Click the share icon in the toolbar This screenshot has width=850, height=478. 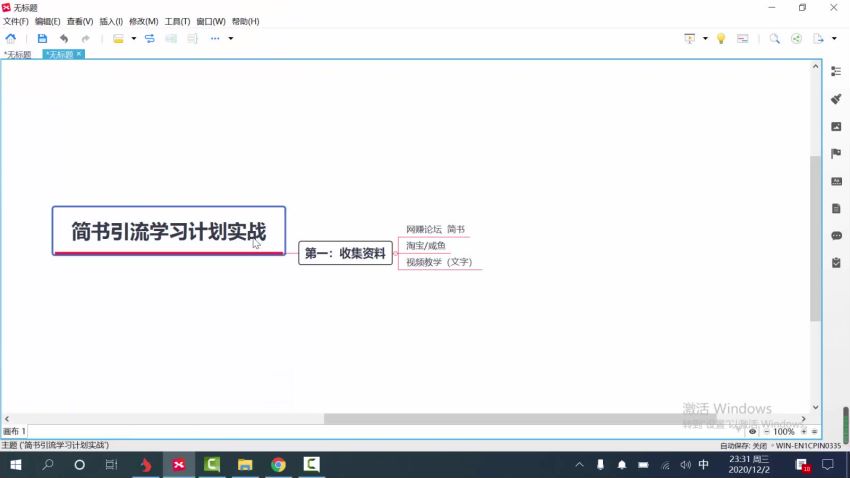pos(796,38)
